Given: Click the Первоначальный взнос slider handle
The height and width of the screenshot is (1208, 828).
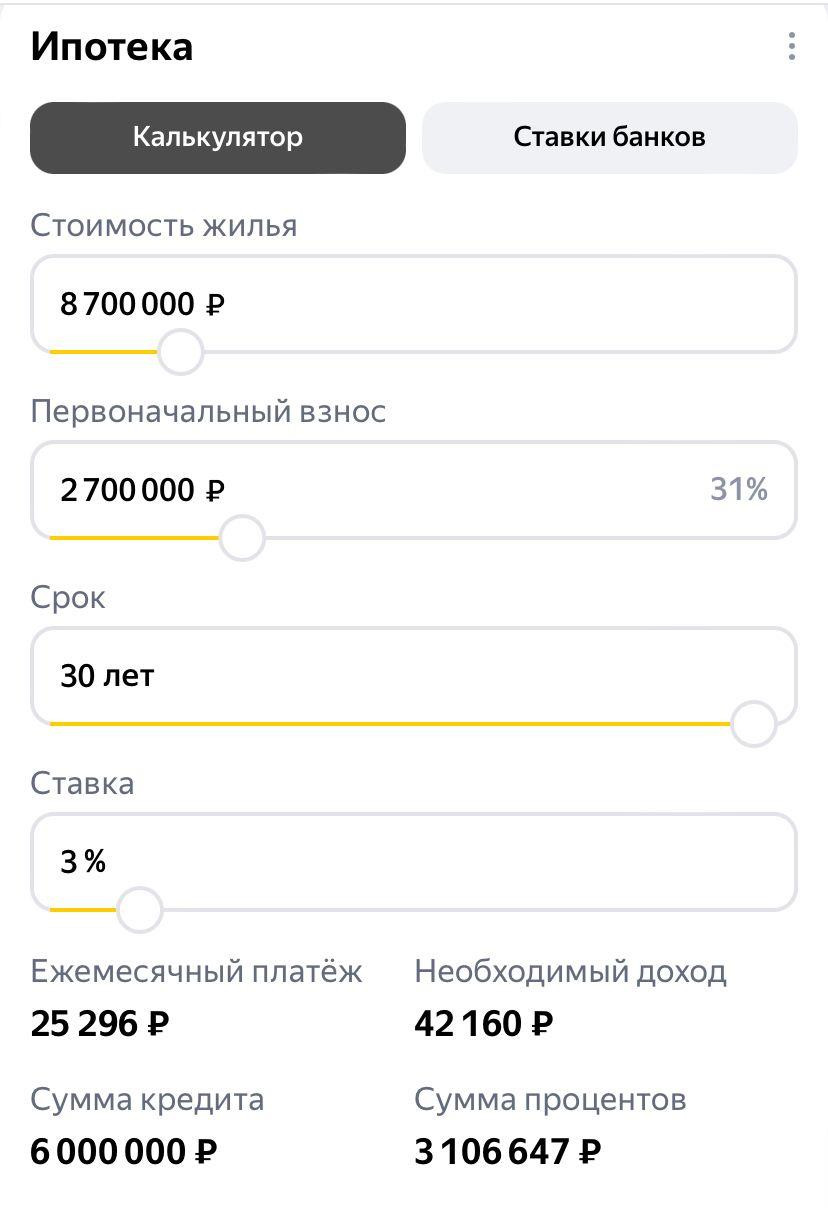Looking at the screenshot, I should [x=241, y=538].
